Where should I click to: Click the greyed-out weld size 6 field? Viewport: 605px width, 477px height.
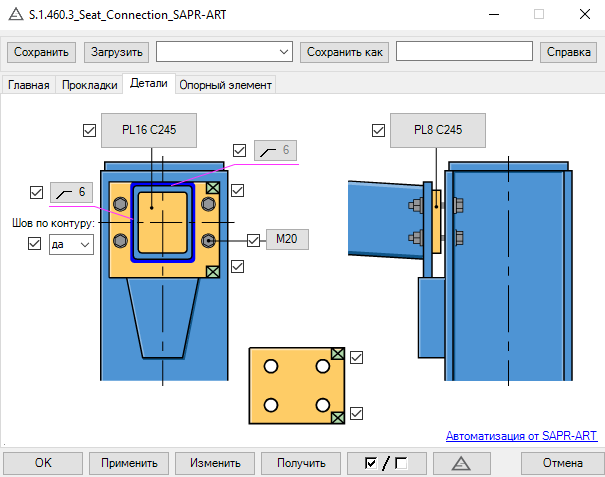275,151
